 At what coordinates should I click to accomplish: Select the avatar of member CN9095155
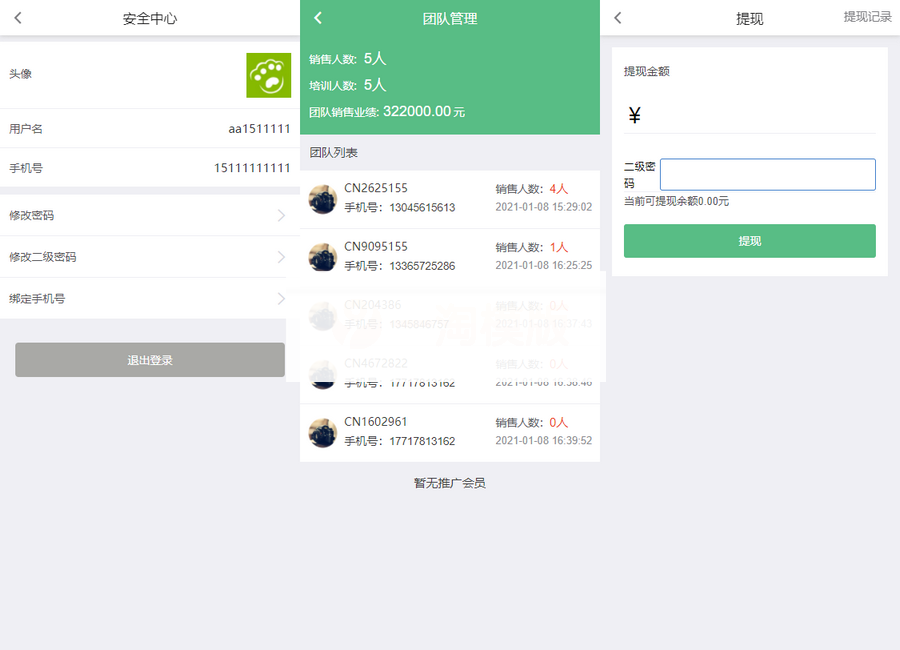(322, 255)
